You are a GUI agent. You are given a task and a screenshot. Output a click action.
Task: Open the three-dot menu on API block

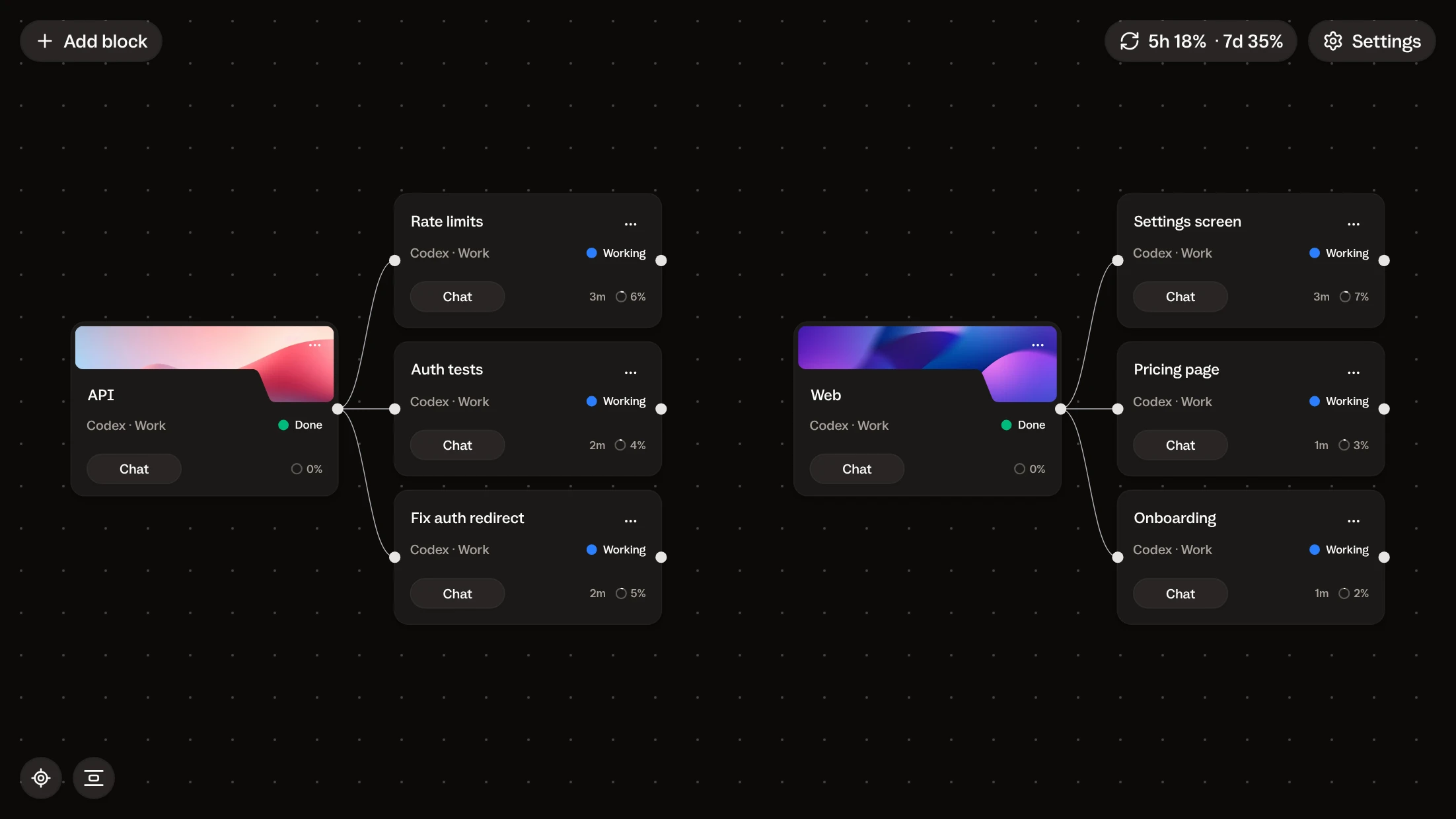pyautogui.click(x=315, y=345)
